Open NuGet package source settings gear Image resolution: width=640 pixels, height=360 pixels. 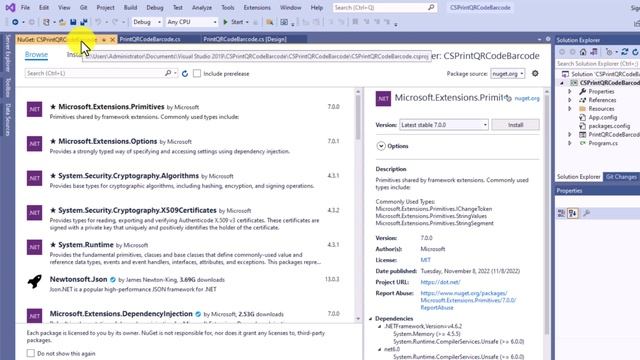coord(535,73)
